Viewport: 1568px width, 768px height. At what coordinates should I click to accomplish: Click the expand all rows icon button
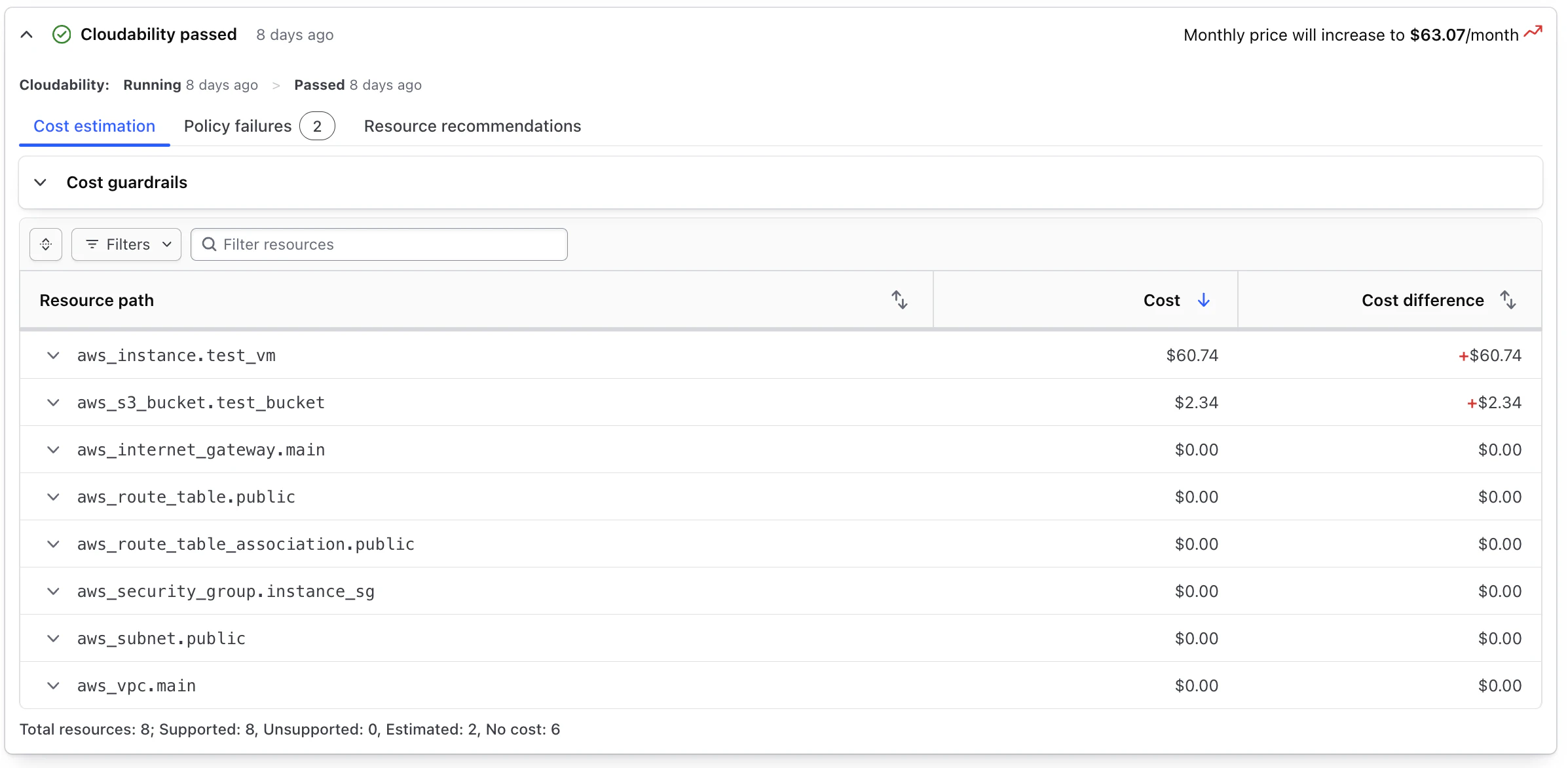[46, 244]
